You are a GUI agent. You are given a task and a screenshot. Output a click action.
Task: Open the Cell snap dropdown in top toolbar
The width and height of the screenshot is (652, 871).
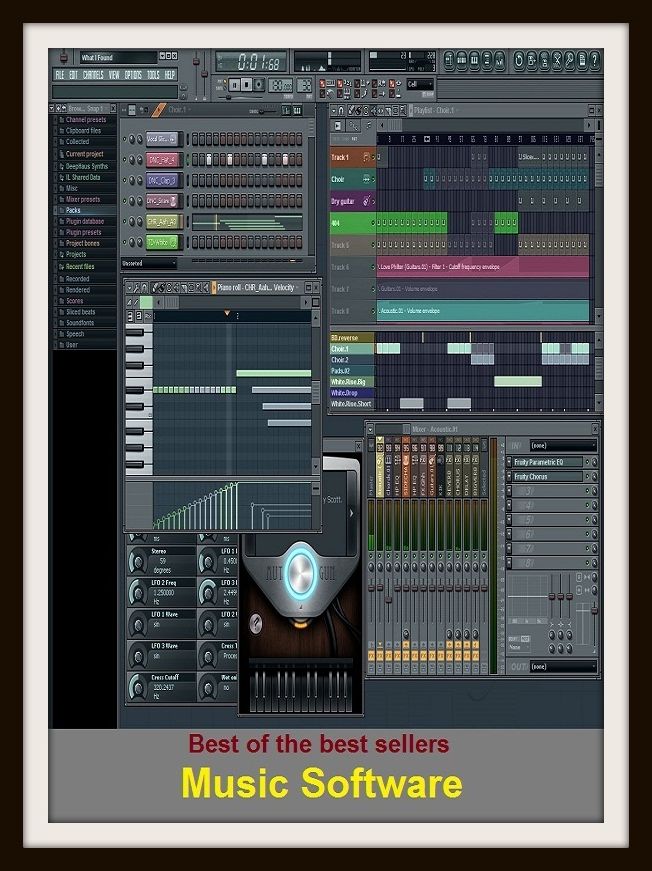[x=419, y=84]
